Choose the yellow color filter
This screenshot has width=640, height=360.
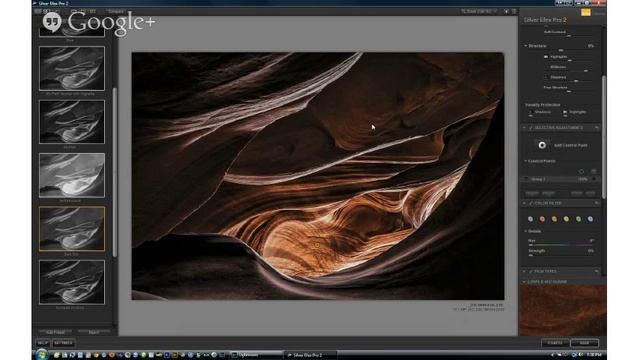pyautogui.click(x=566, y=219)
